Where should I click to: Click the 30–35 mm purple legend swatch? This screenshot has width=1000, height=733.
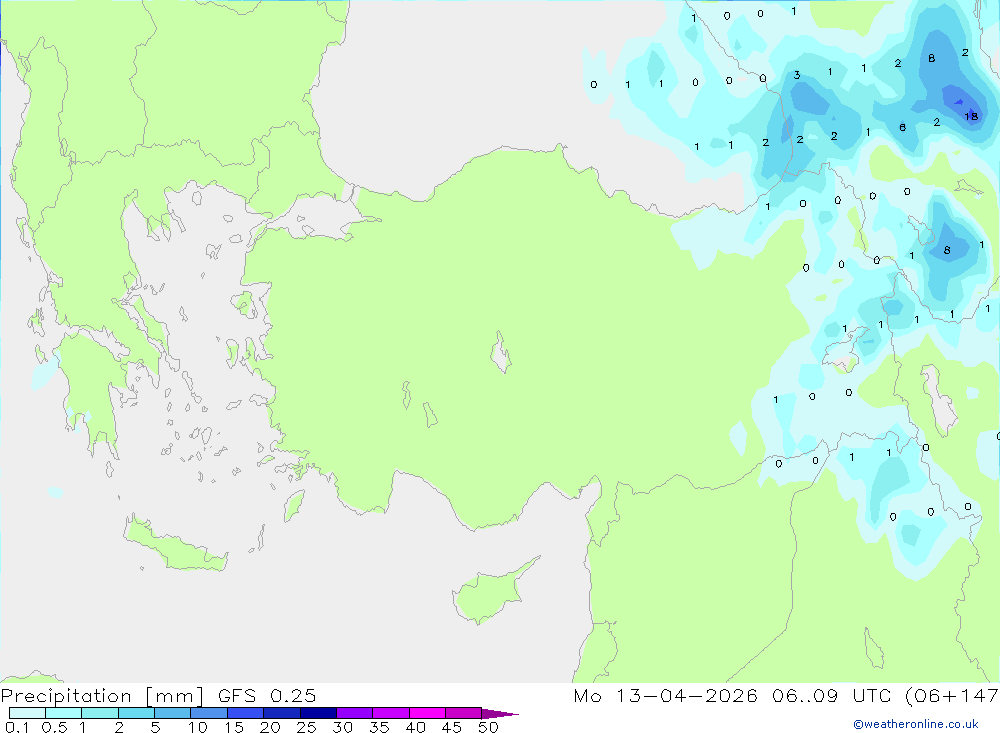(355, 713)
